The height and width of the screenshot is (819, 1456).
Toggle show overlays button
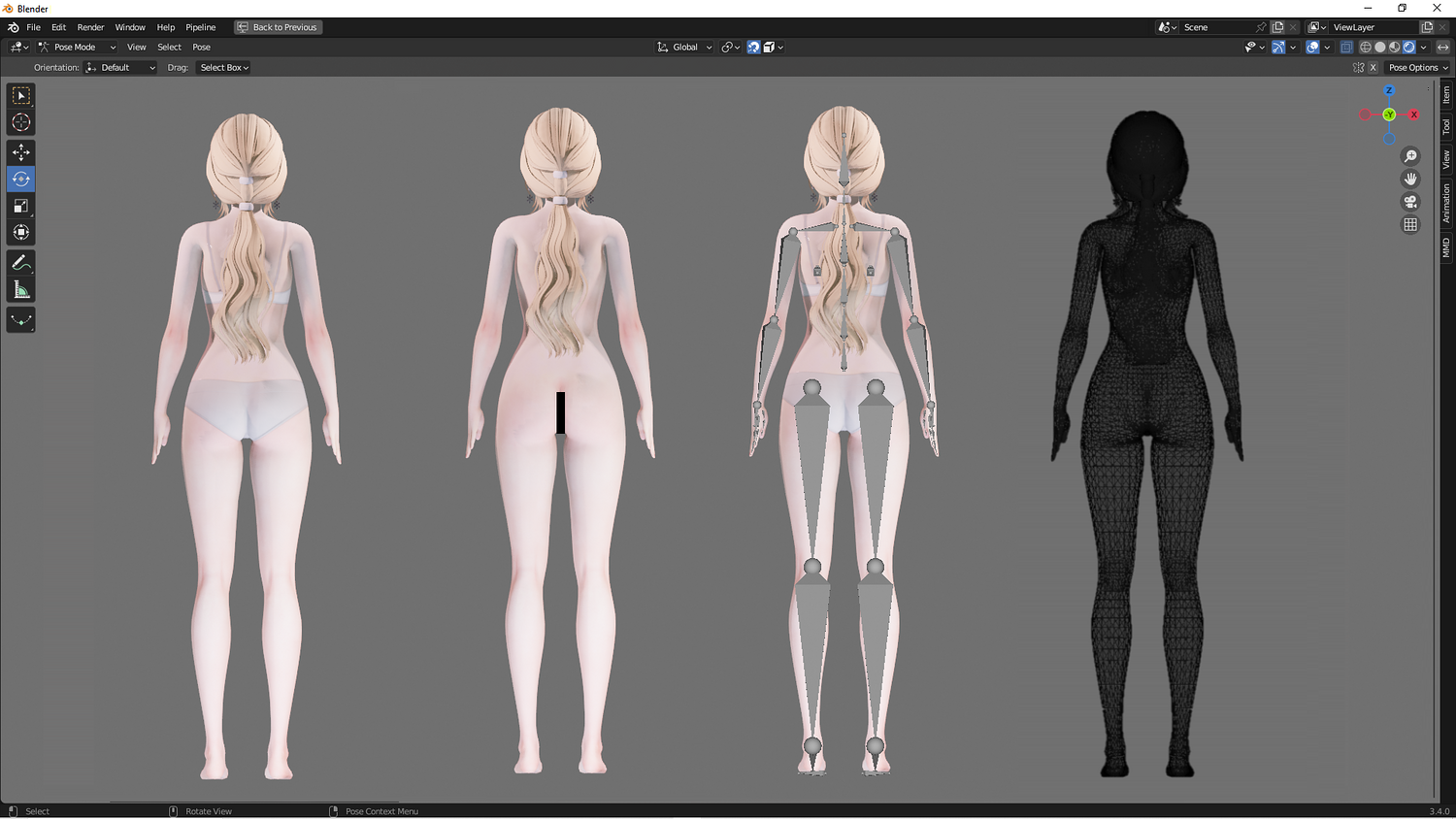[1312, 47]
